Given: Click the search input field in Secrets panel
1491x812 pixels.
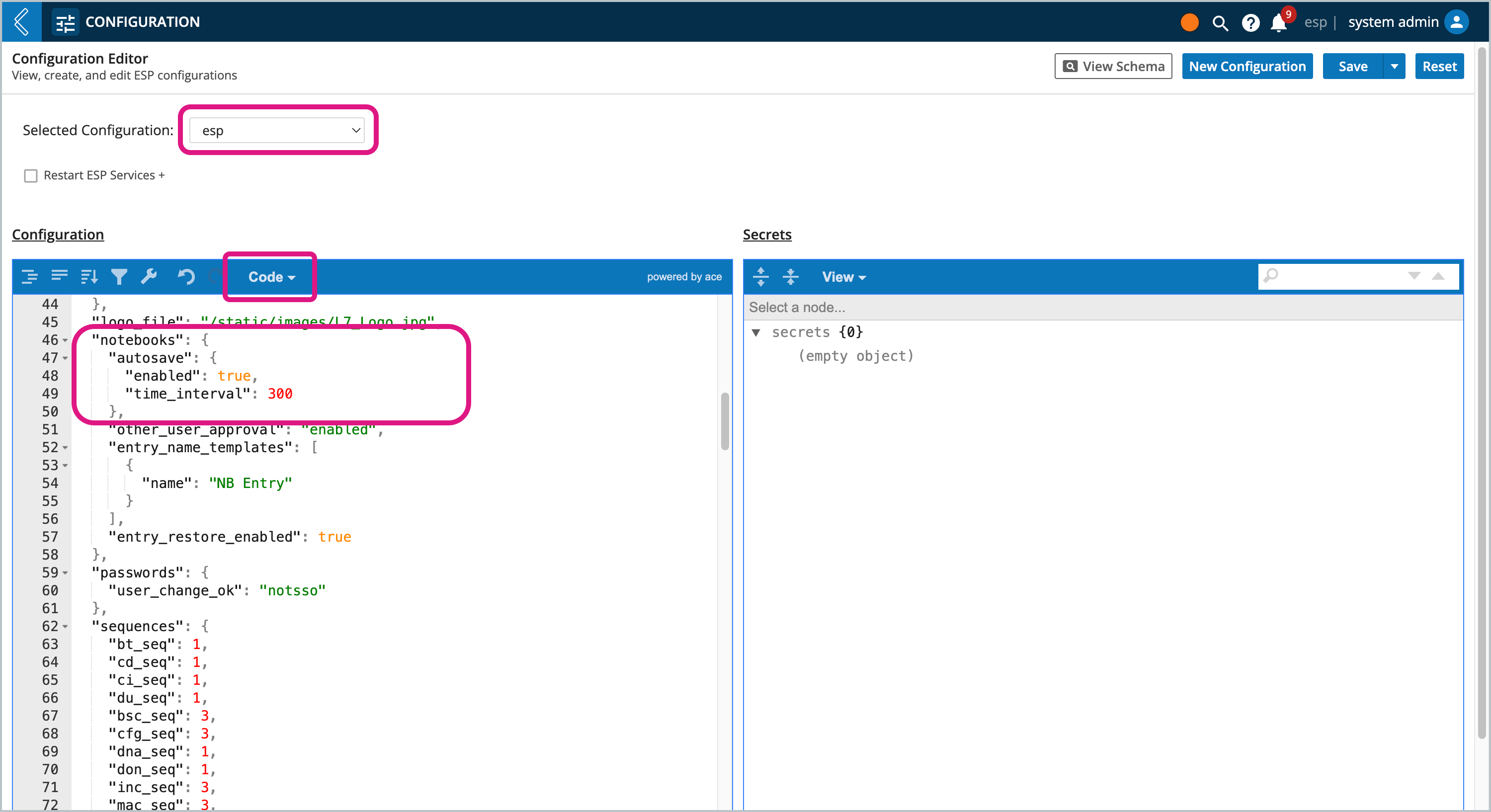Looking at the screenshot, I should point(1340,276).
